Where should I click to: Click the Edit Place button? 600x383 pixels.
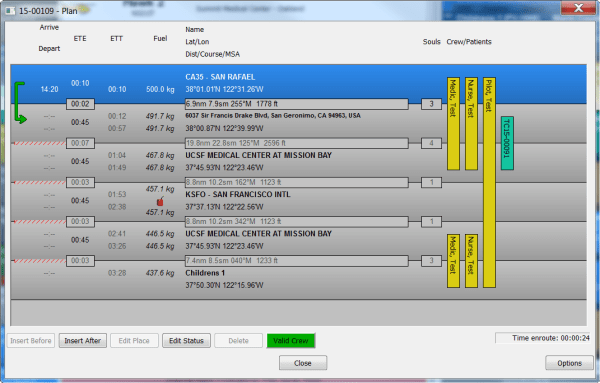pyautogui.click(x=134, y=341)
